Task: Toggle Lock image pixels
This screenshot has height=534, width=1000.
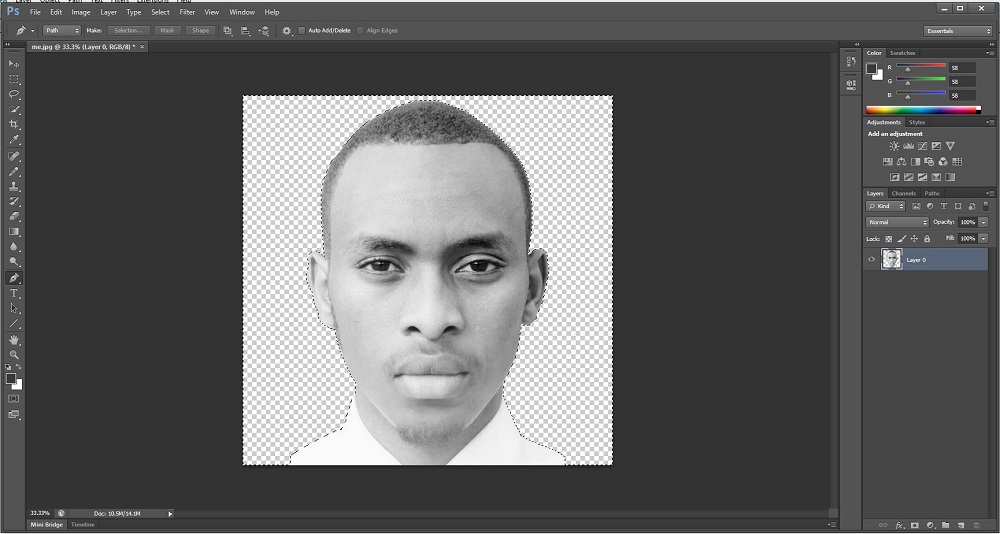Action: tap(901, 239)
